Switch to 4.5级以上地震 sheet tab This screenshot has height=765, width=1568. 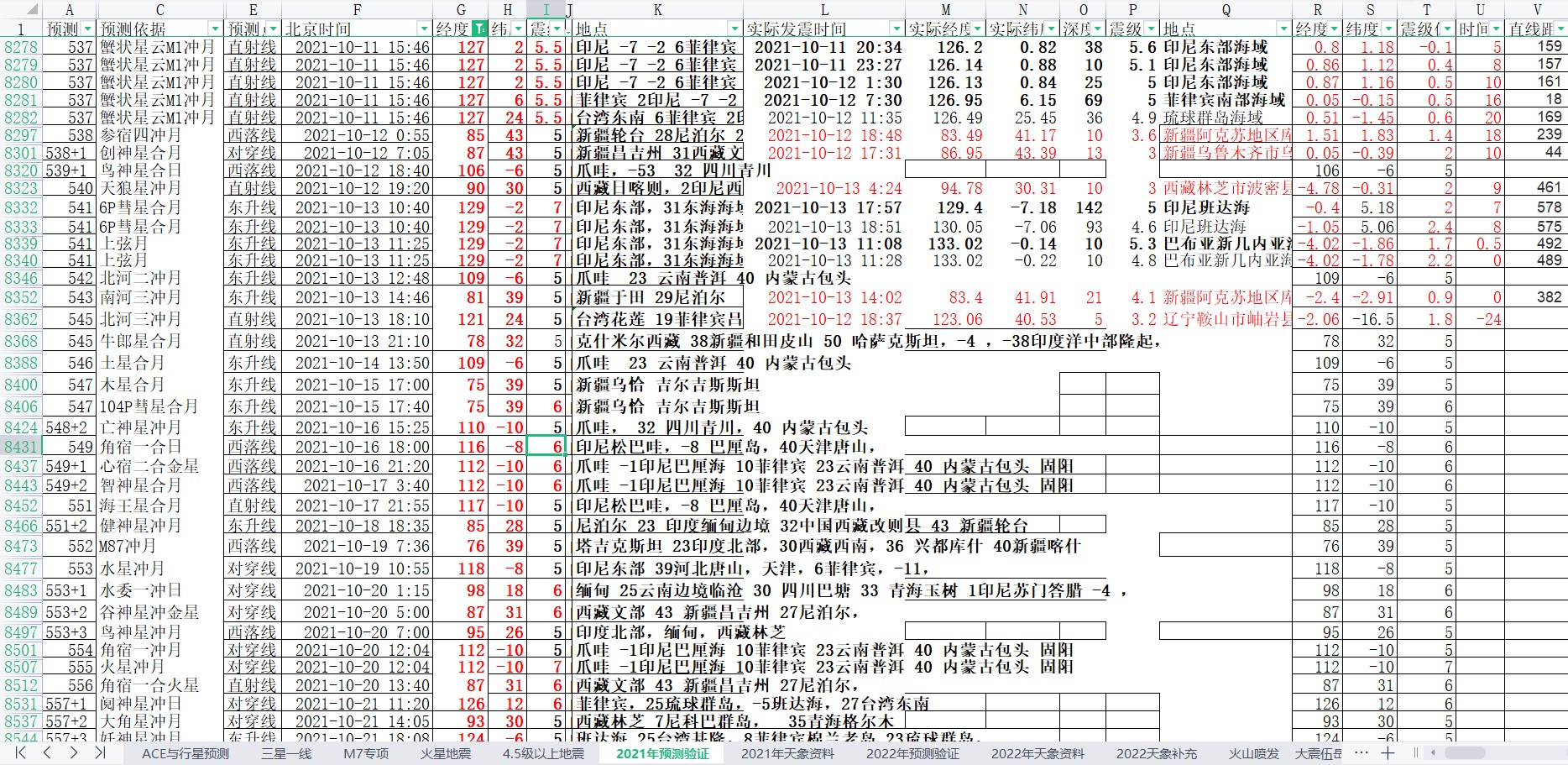click(543, 753)
